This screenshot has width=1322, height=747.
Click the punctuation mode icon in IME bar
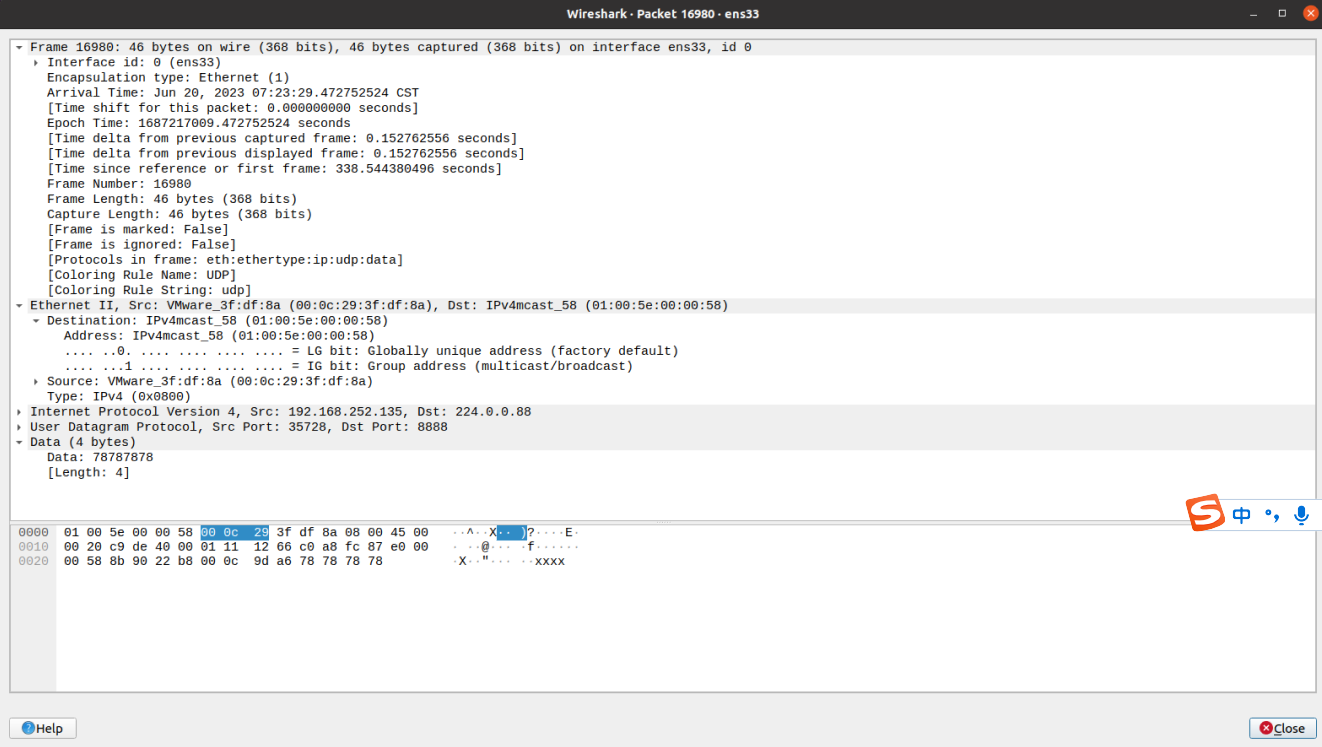(1272, 515)
